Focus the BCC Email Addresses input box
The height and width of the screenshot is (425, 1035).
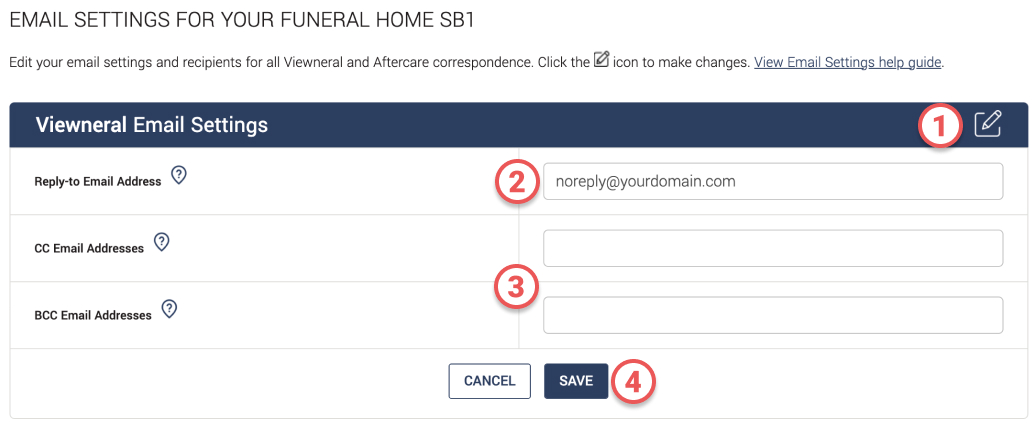point(773,315)
